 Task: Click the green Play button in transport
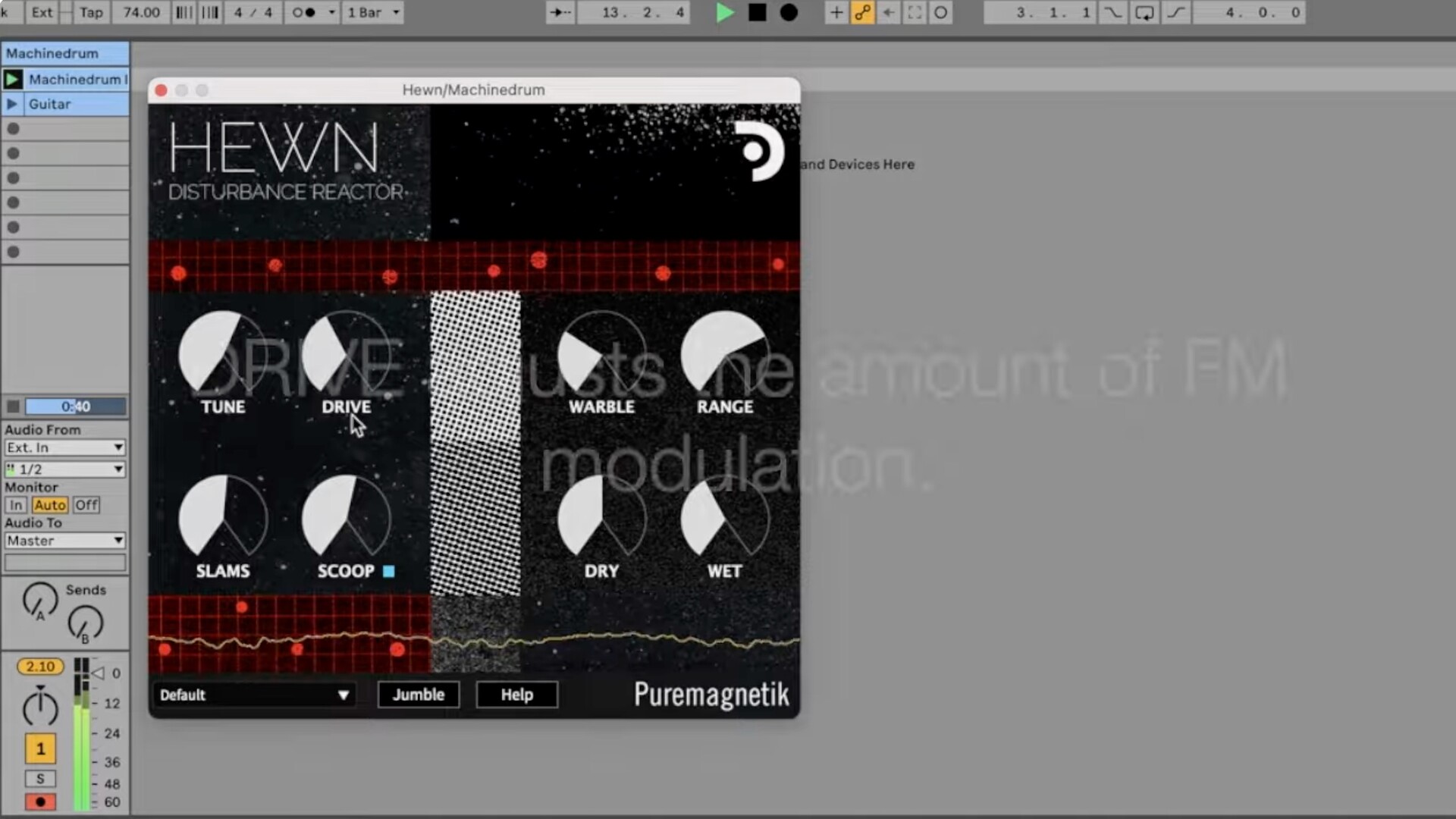coord(725,12)
